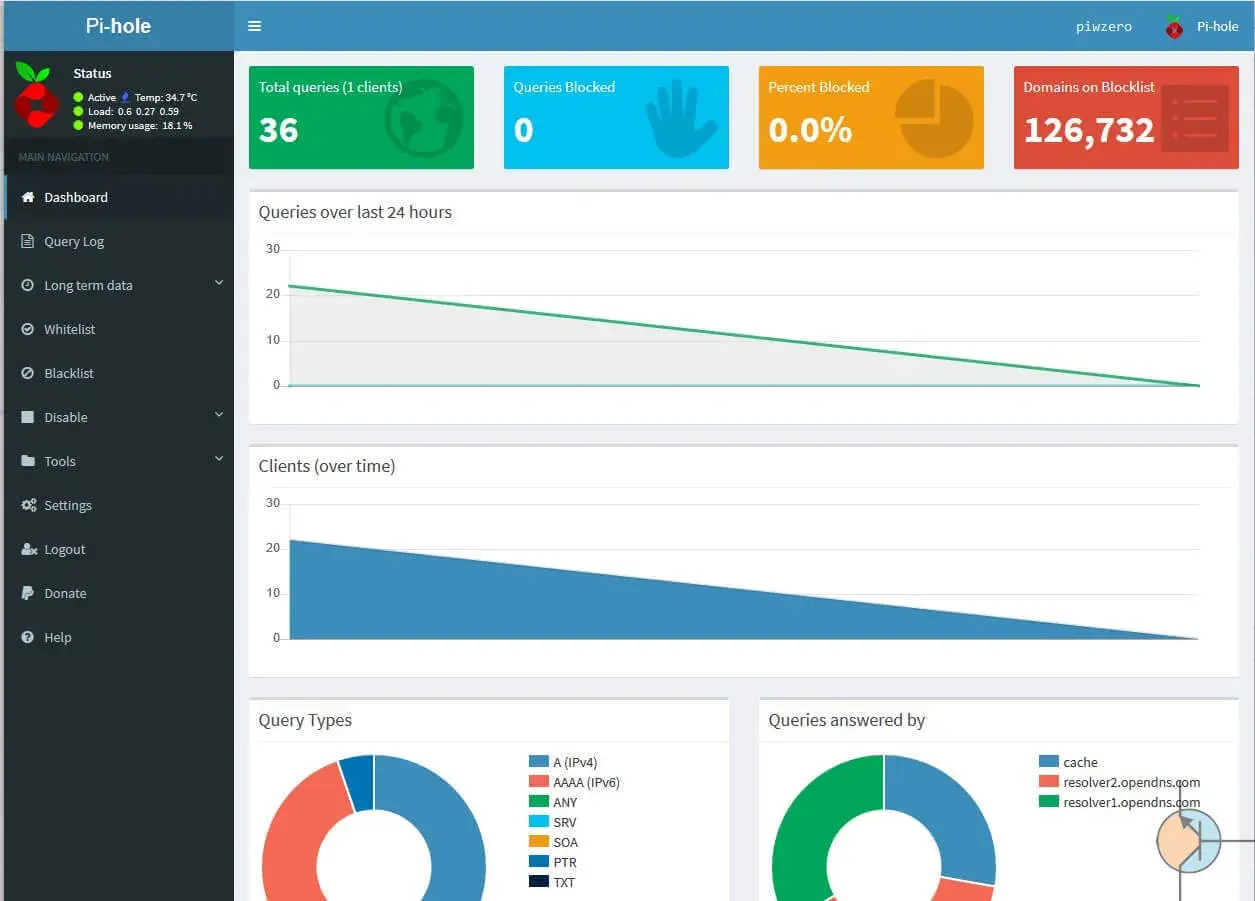This screenshot has width=1255, height=901.
Task: Click the green line in Queries over last 24 hours
Action: [744, 336]
